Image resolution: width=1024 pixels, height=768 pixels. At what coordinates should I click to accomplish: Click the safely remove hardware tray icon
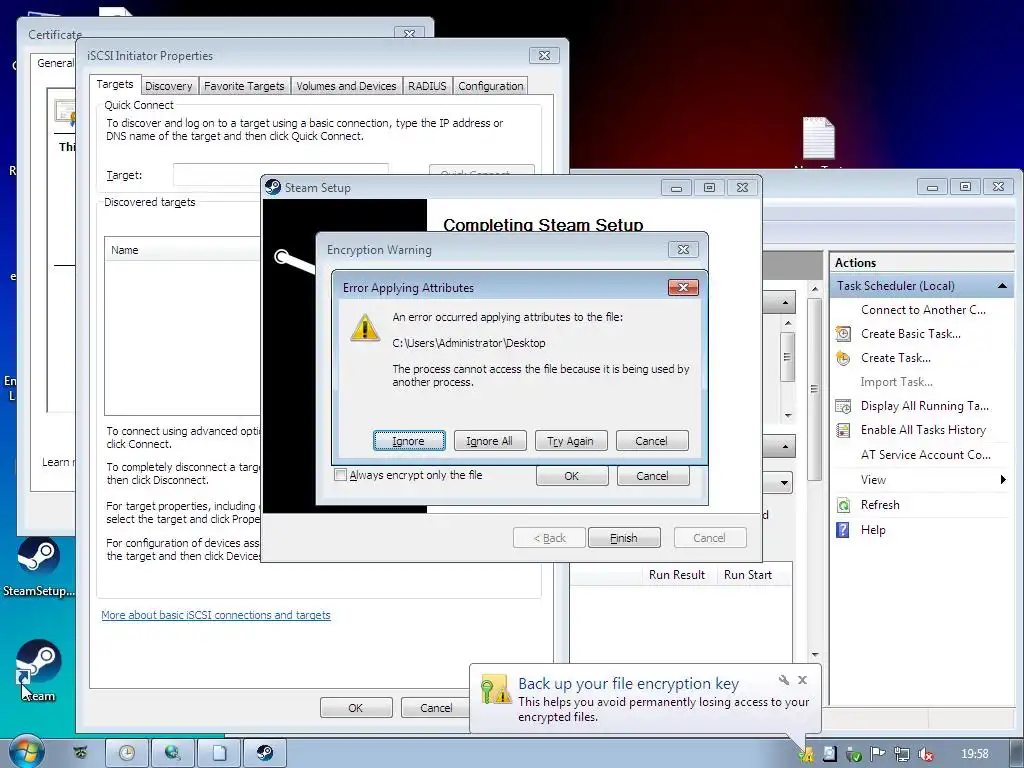[854, 755]
